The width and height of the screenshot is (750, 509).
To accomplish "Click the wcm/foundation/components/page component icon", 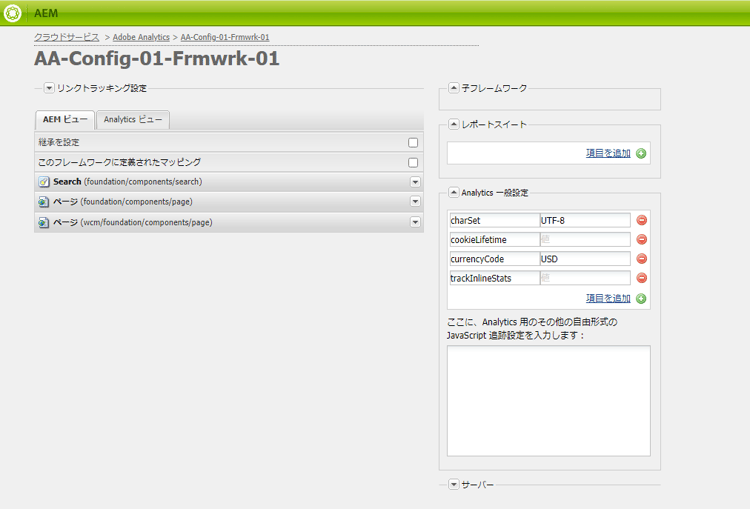I will [44, 222].
